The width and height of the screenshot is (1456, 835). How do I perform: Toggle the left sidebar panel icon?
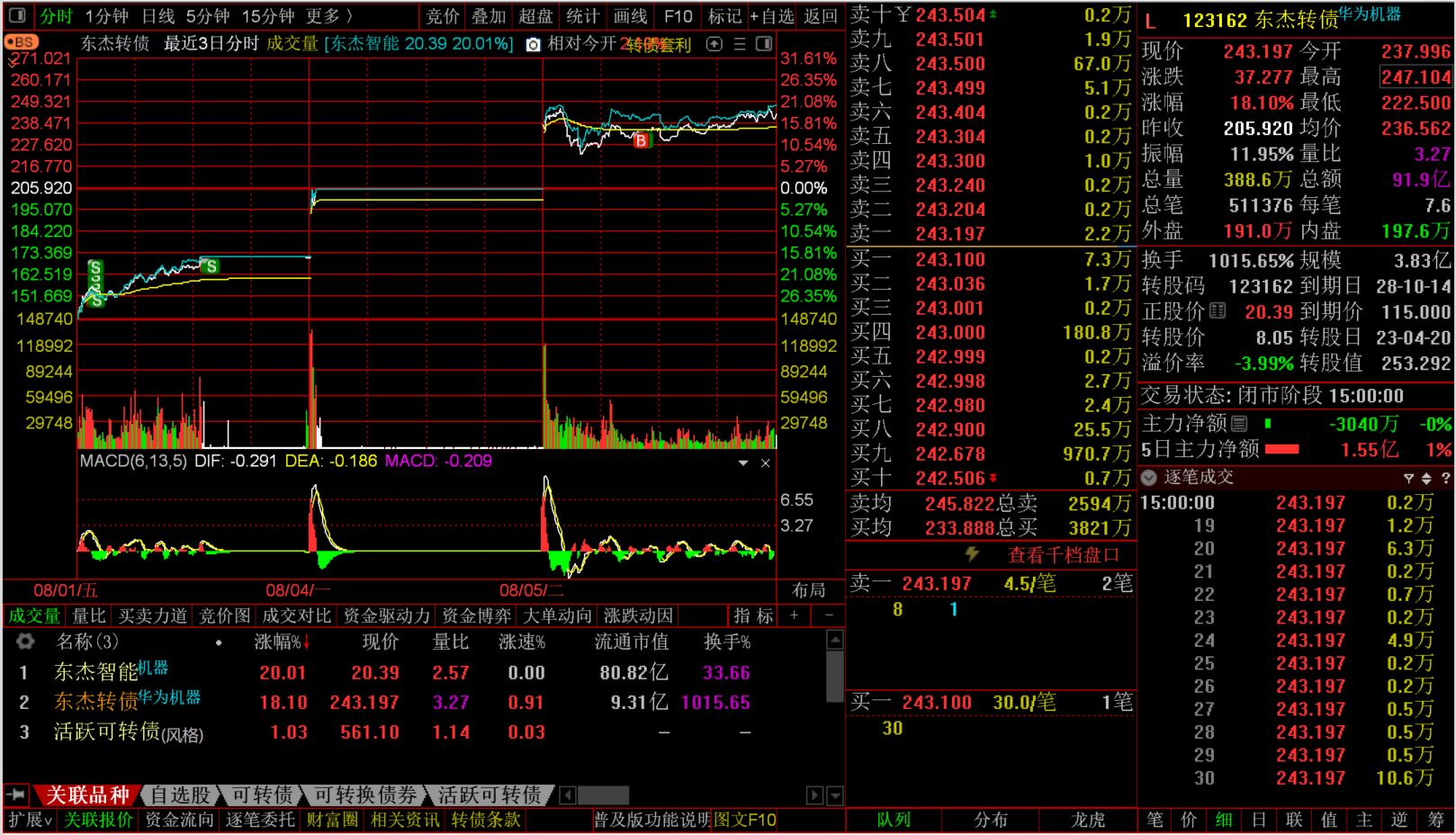(x=19, y=16)
